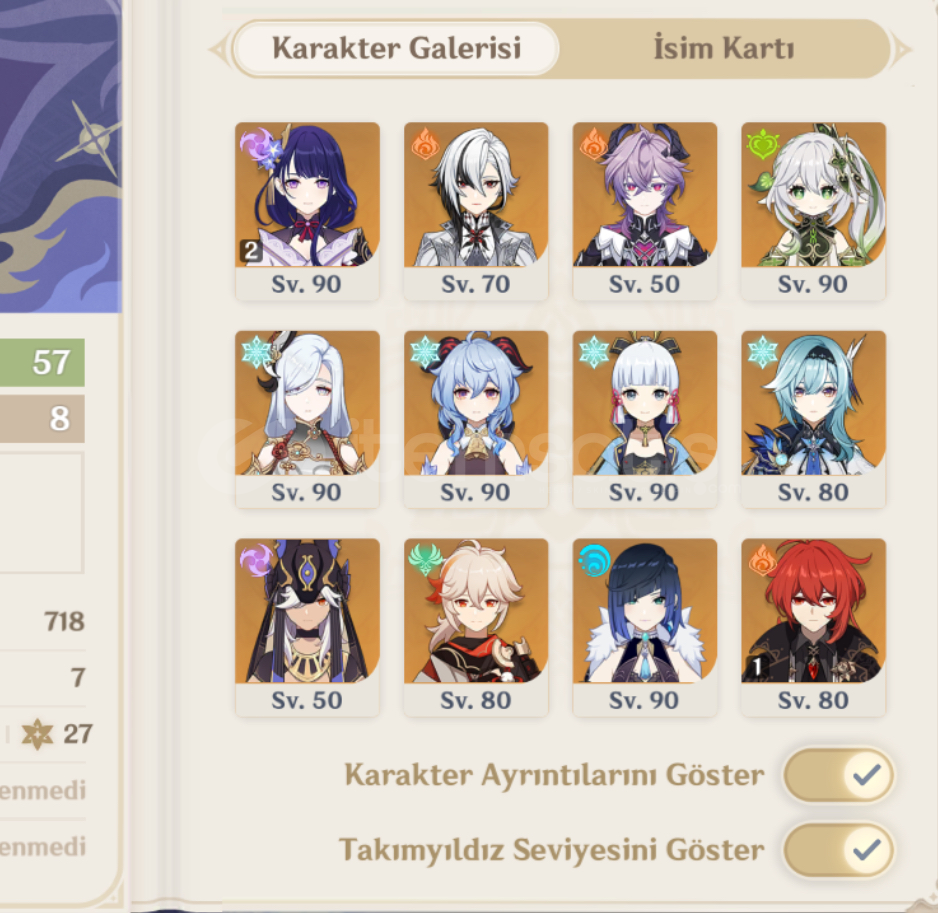938x913 pixels.
Task: Click the Pyro element icon on purple-haired horned character
Action: tap(593, 144)
